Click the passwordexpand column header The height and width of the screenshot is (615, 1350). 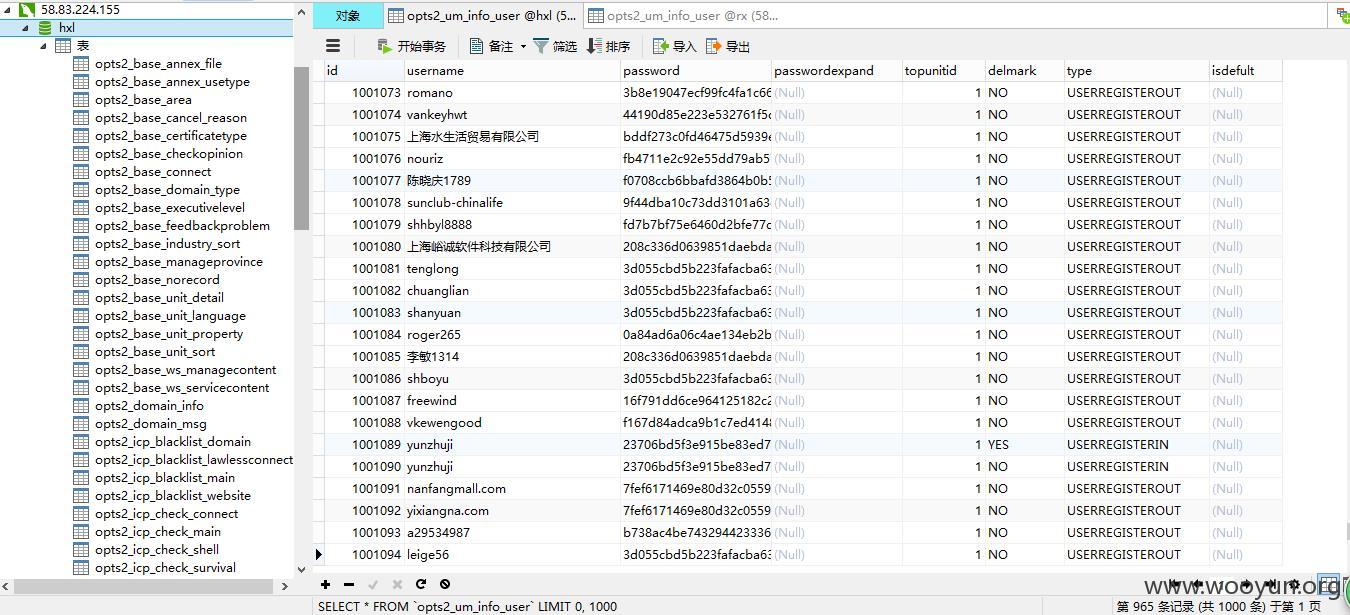[837, 71]
